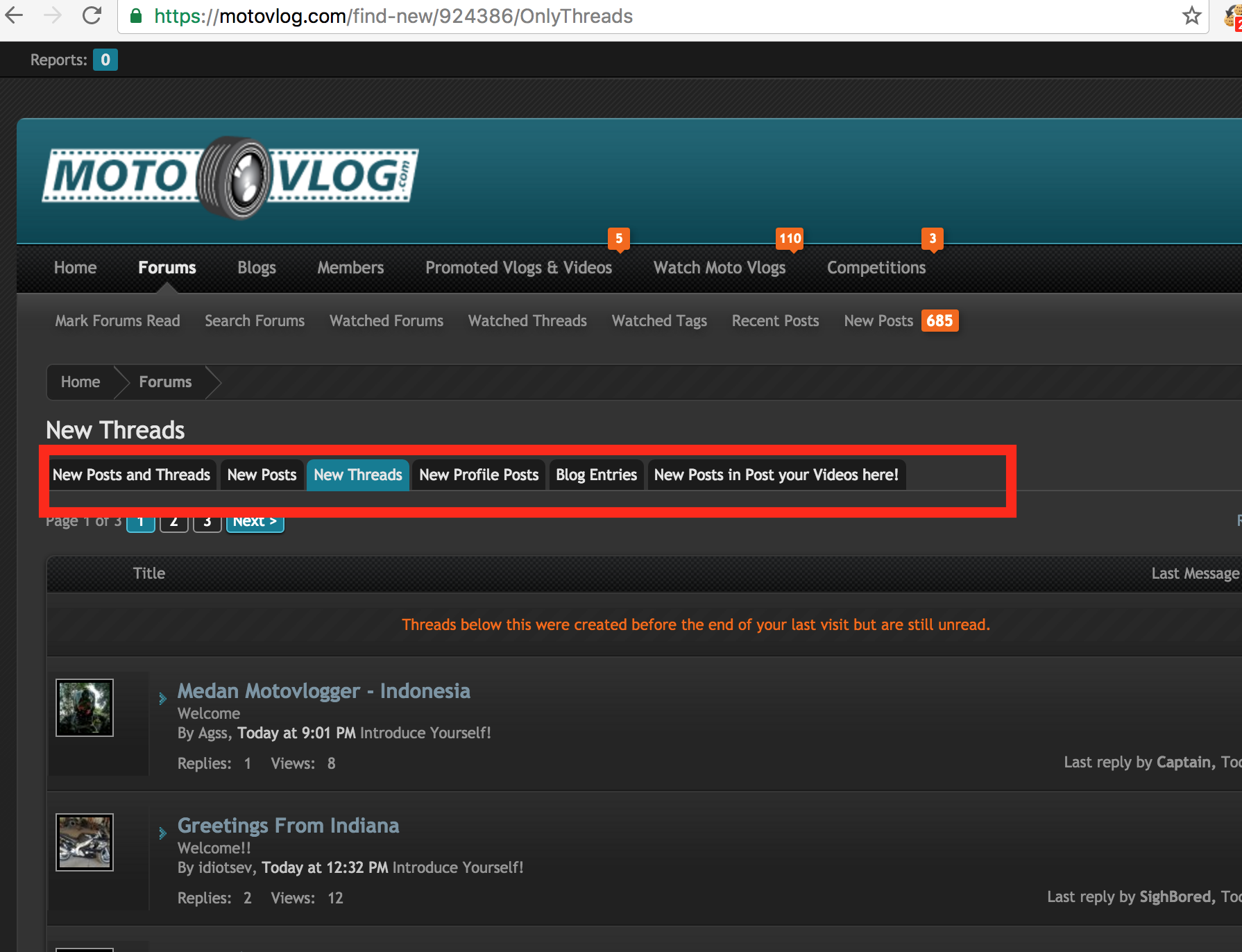The image size is (1242, 952).
Task: Click the Reports count badge
Action: click(x=105, y=60)
